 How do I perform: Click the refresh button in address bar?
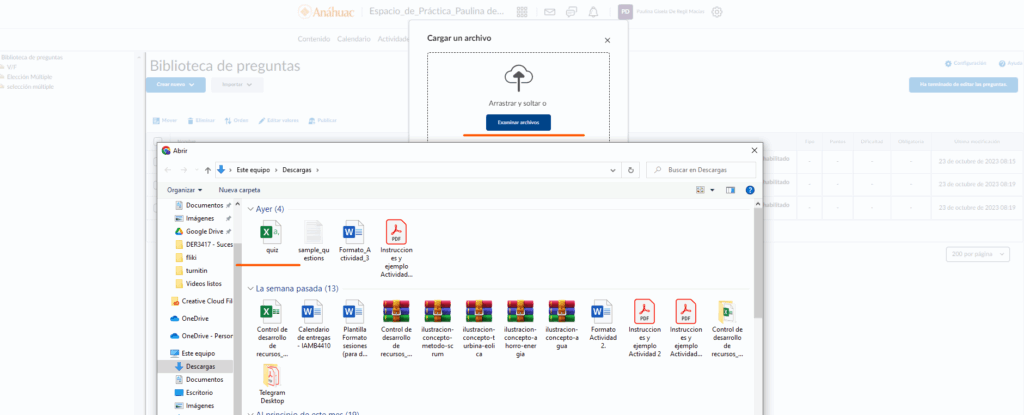(x=630, y=169)
